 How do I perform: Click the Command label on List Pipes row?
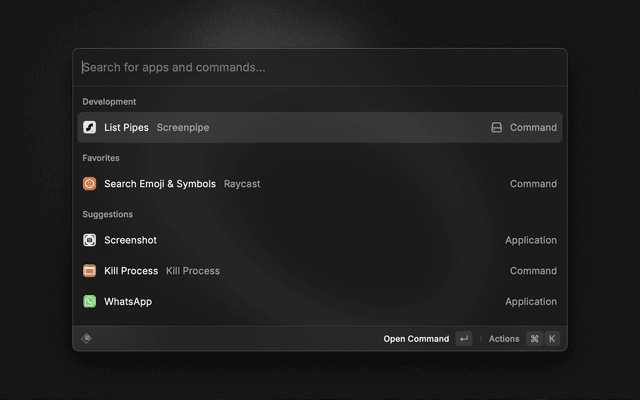[x=533, y=127]
